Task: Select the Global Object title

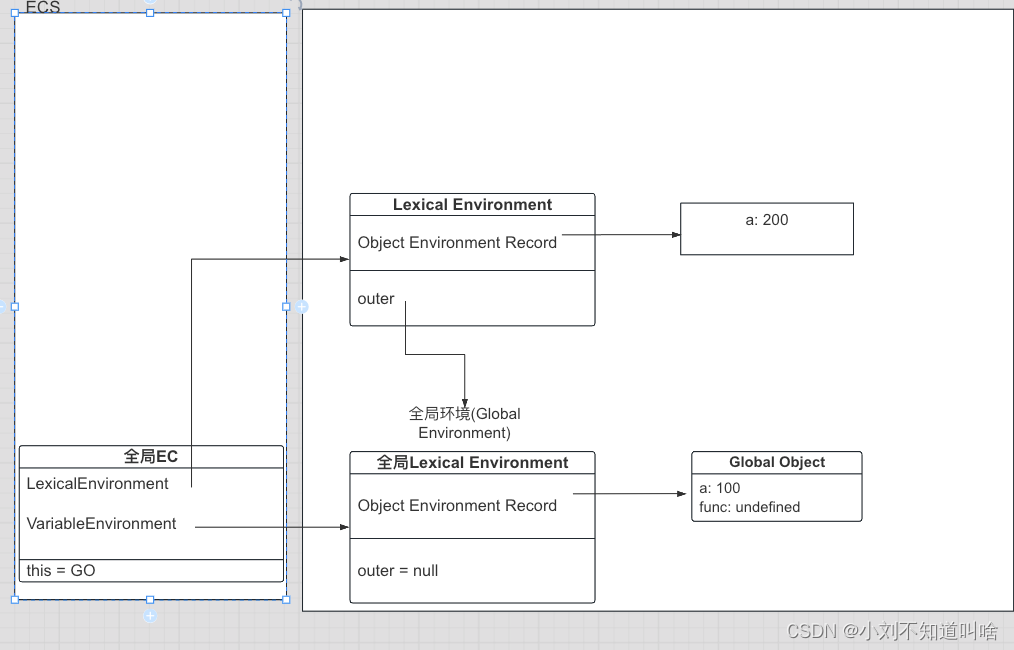Action: 777,462
